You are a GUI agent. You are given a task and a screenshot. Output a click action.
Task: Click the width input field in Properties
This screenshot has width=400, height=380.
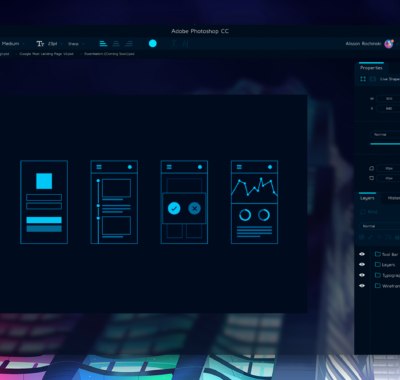[388, 99]
